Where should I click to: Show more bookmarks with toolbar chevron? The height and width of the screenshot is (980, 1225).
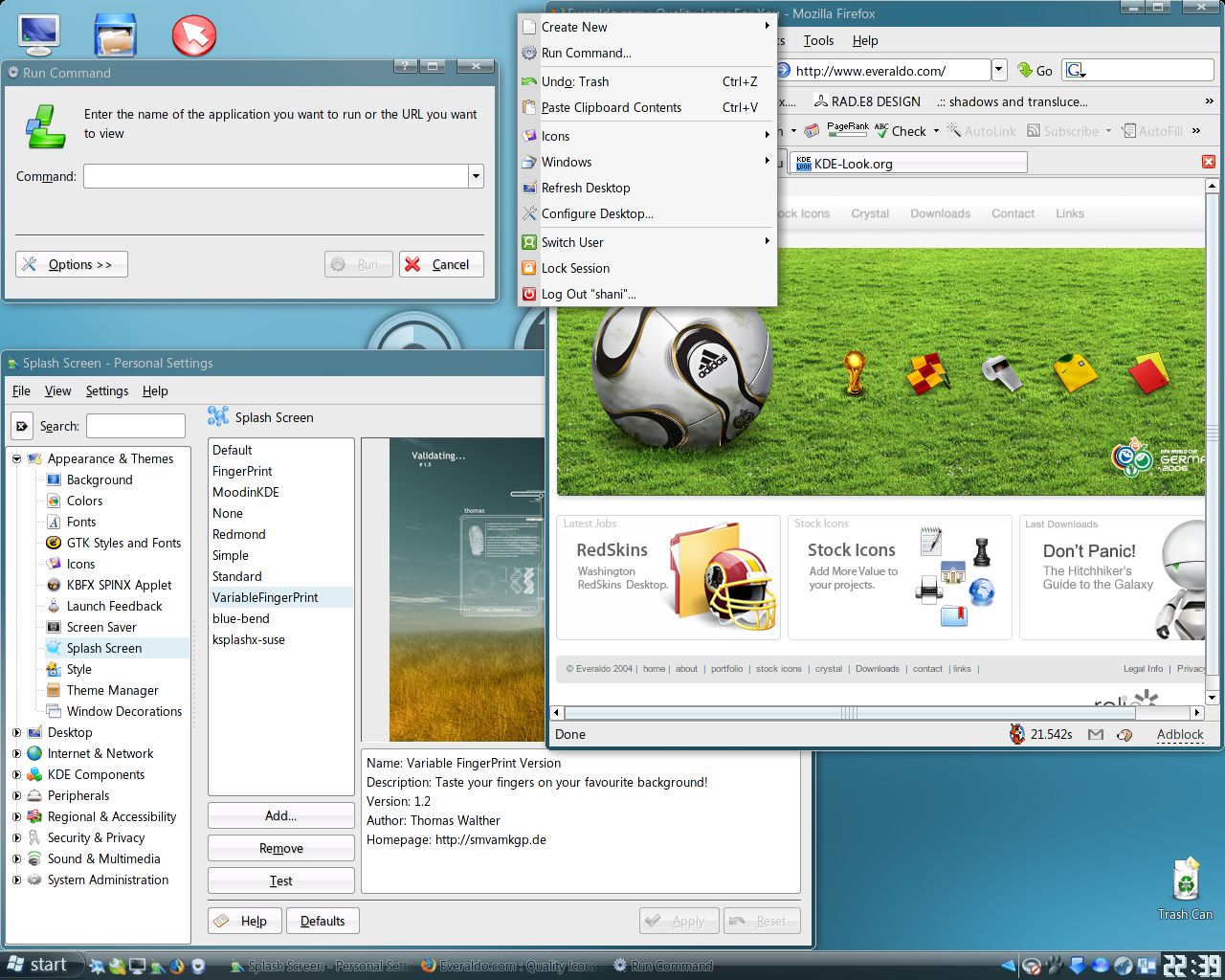[x=1209, y=101]
